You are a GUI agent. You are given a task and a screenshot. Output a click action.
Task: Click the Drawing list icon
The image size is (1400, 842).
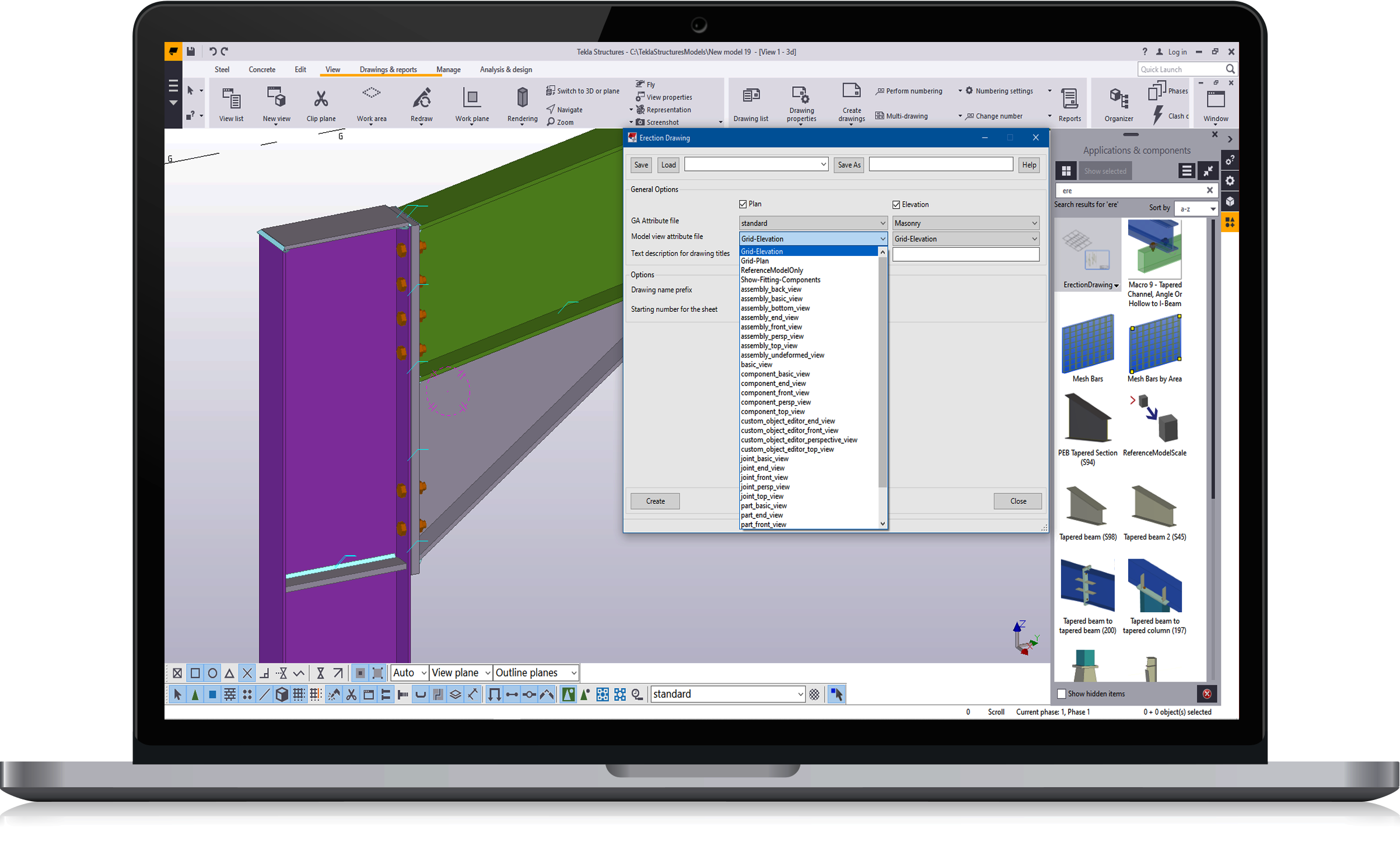coord(751,96)
